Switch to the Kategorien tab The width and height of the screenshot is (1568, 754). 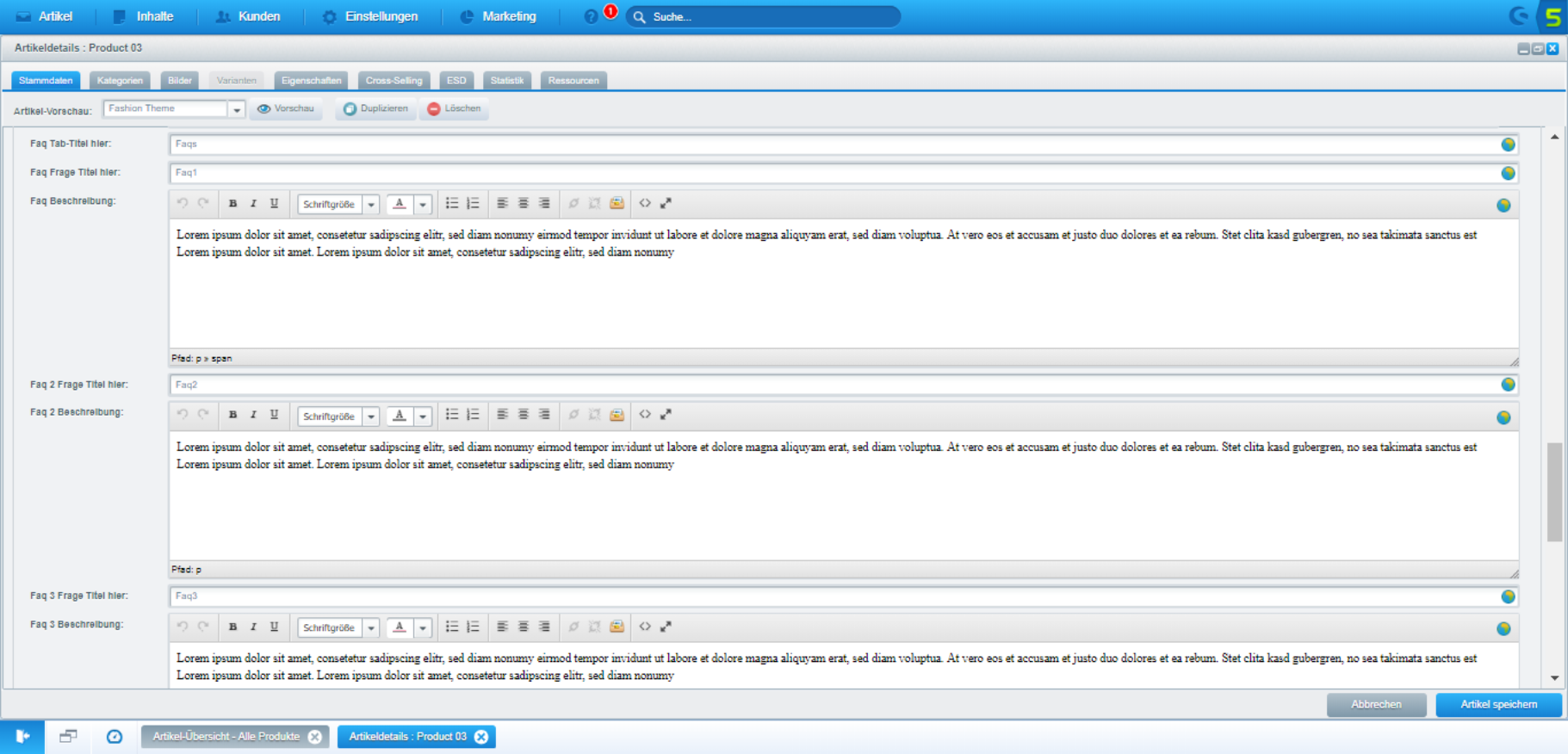[120, 81]
